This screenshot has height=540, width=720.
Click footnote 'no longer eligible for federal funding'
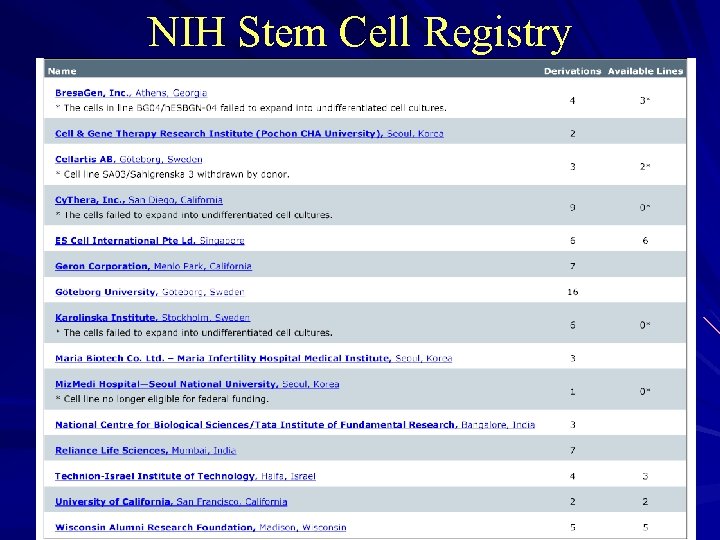(x=162, y=399)
